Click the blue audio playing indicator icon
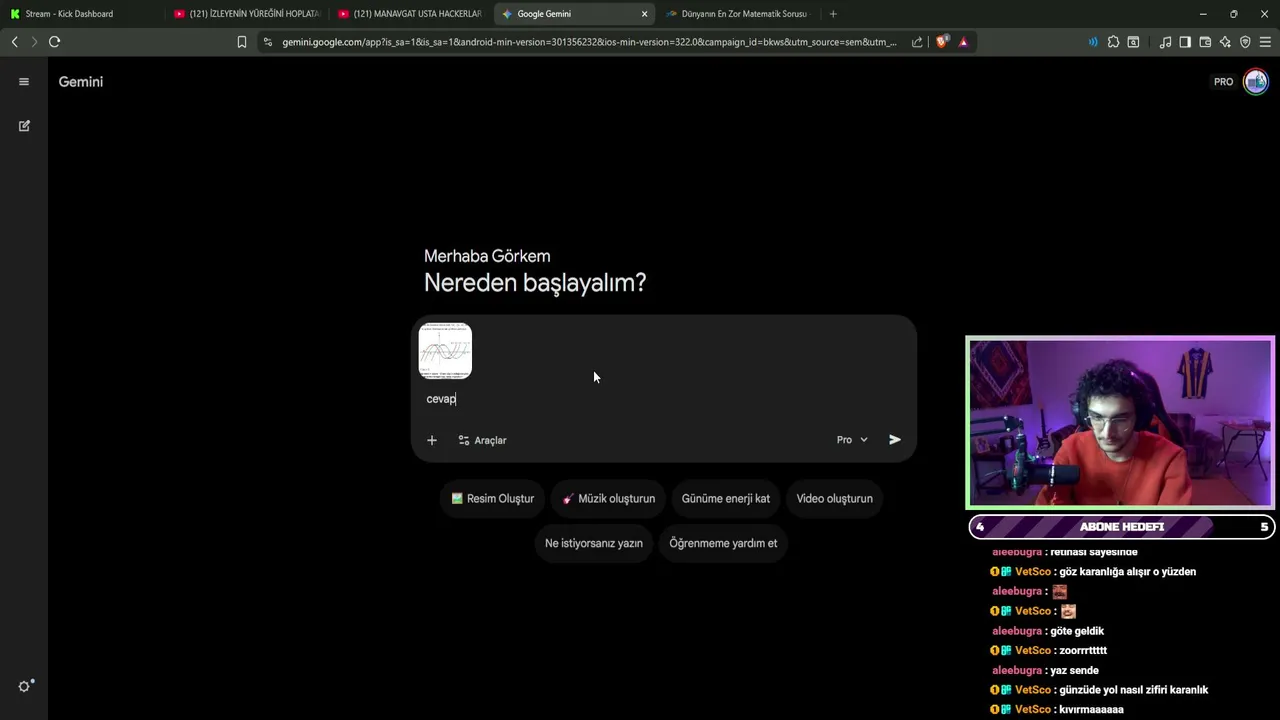 point(1093,42)
